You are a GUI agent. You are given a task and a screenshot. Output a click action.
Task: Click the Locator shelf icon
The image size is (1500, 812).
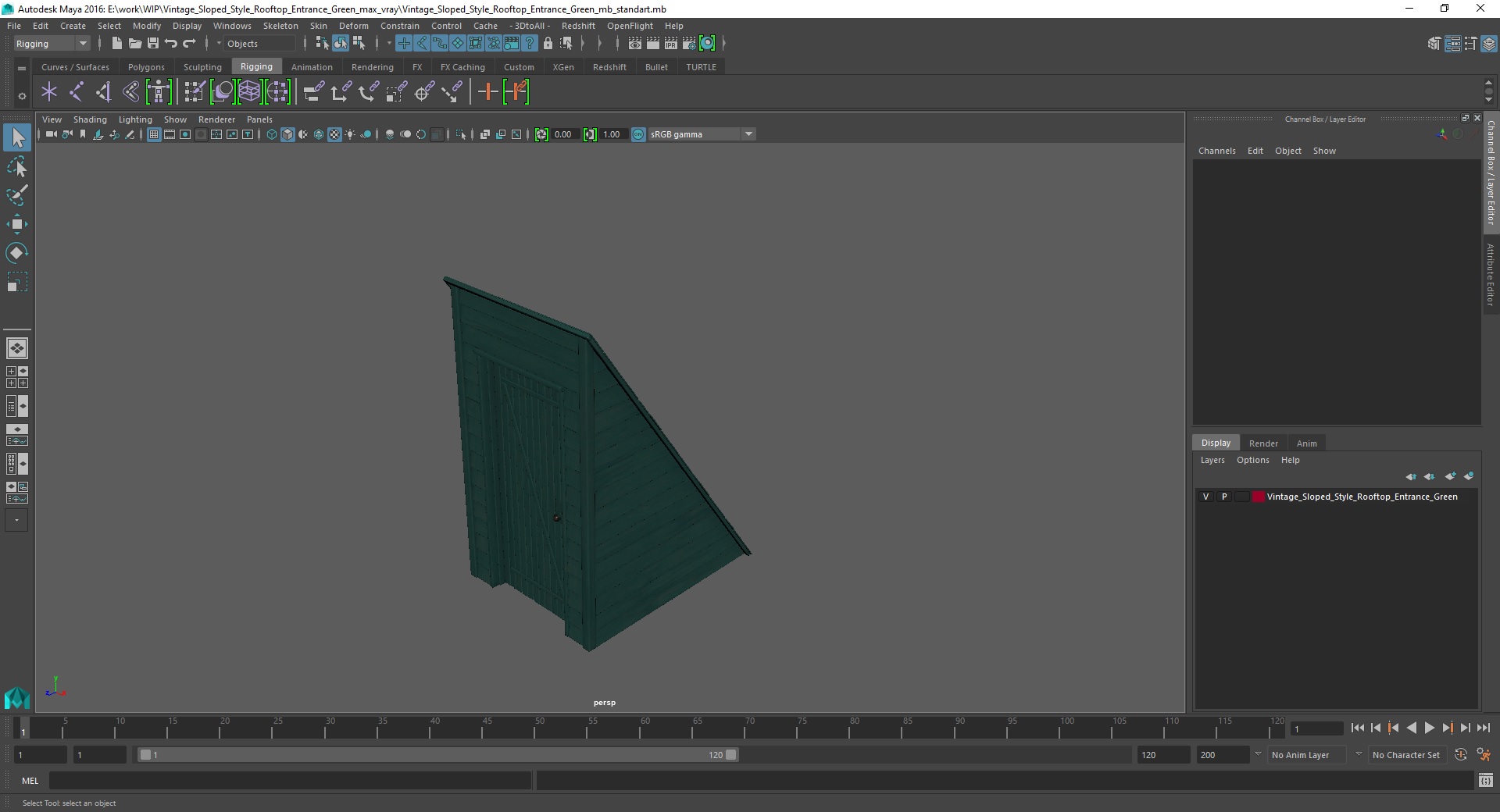49,92
